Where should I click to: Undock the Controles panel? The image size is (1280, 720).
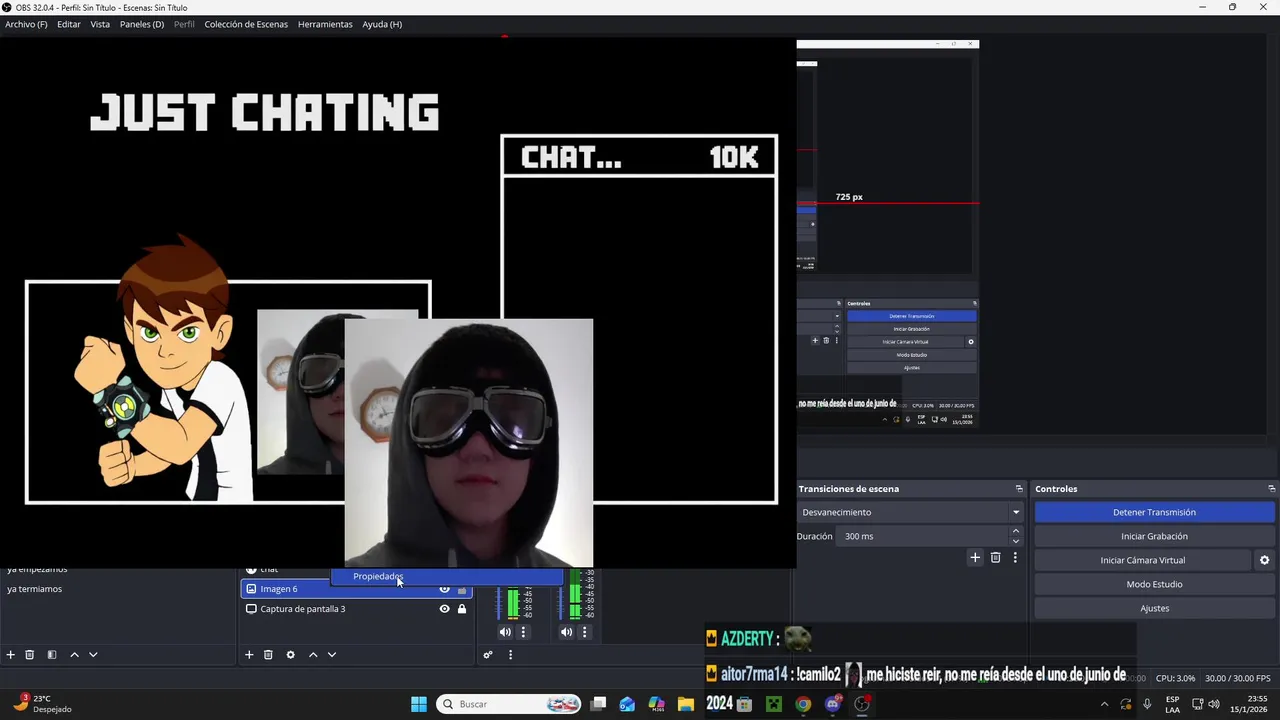click(x=1271, y=489)
